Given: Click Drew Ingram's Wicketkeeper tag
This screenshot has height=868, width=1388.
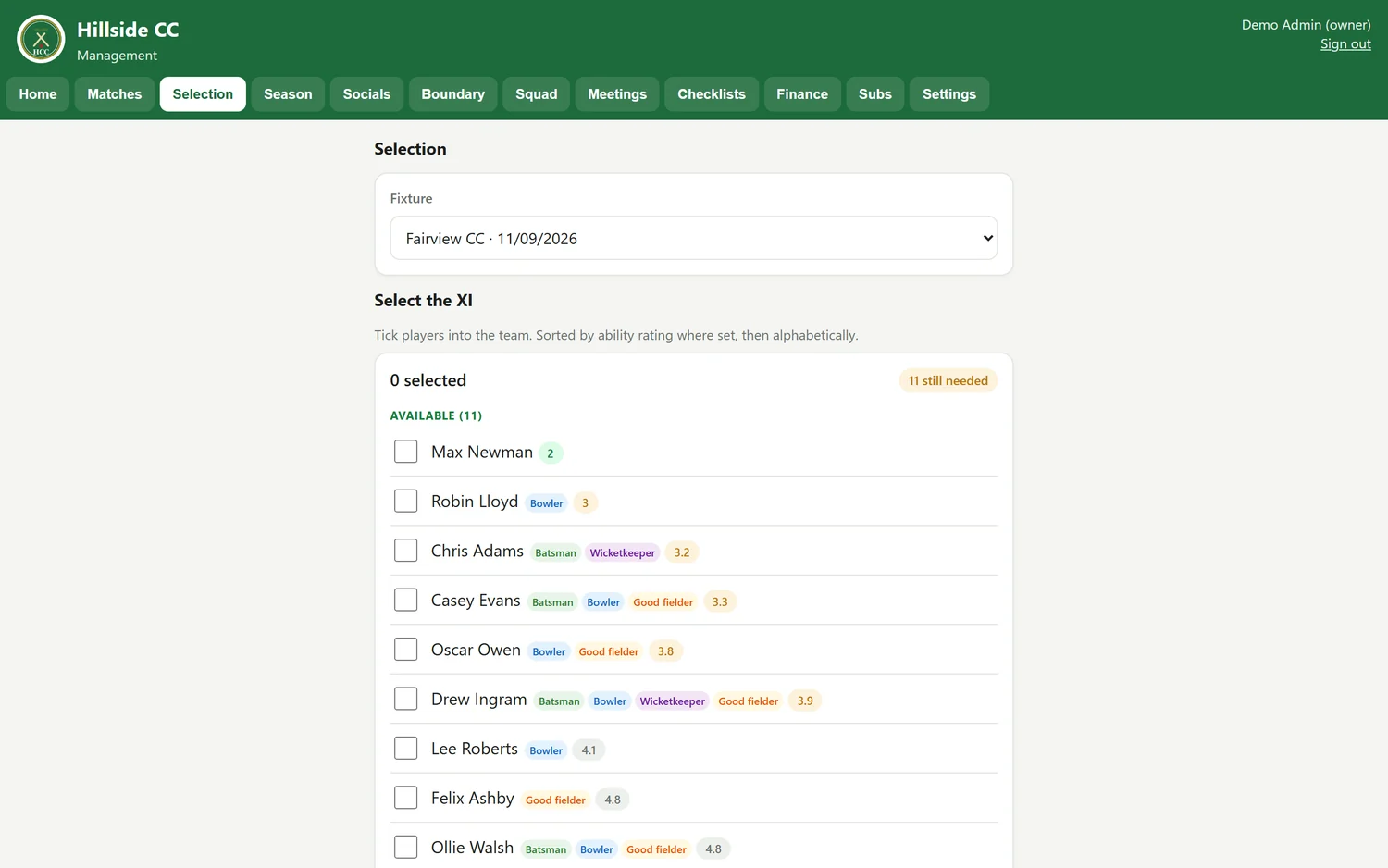Looking at the screenshot, I should pos(673,701).
